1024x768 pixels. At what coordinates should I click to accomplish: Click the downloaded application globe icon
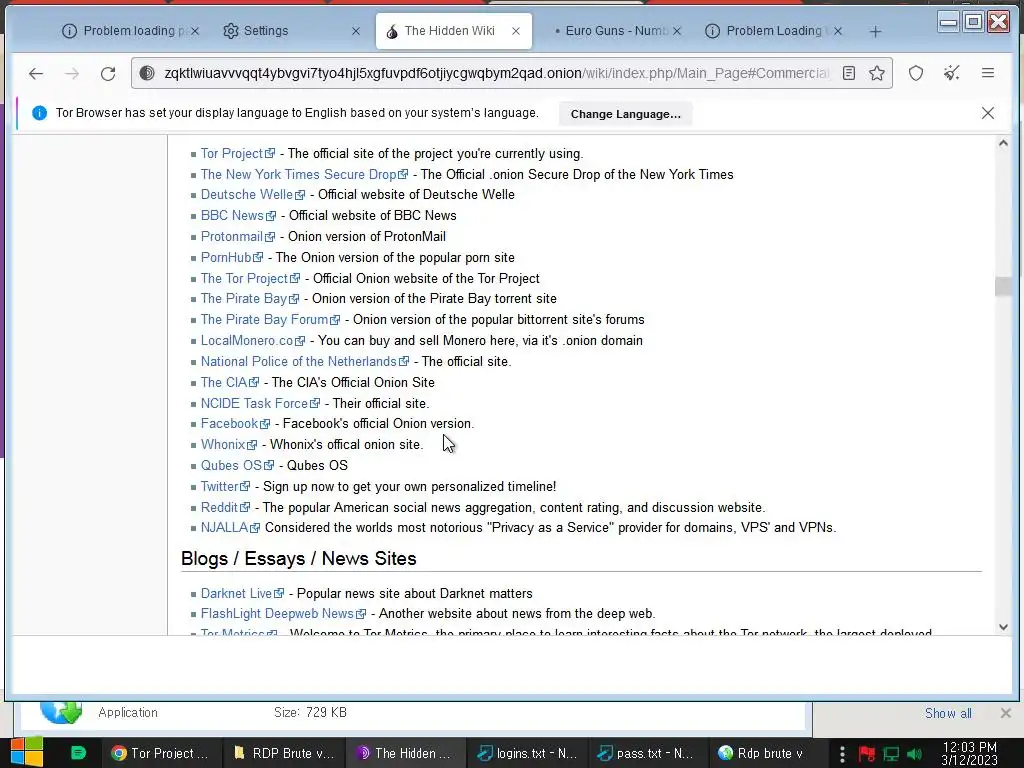point(61,711)
